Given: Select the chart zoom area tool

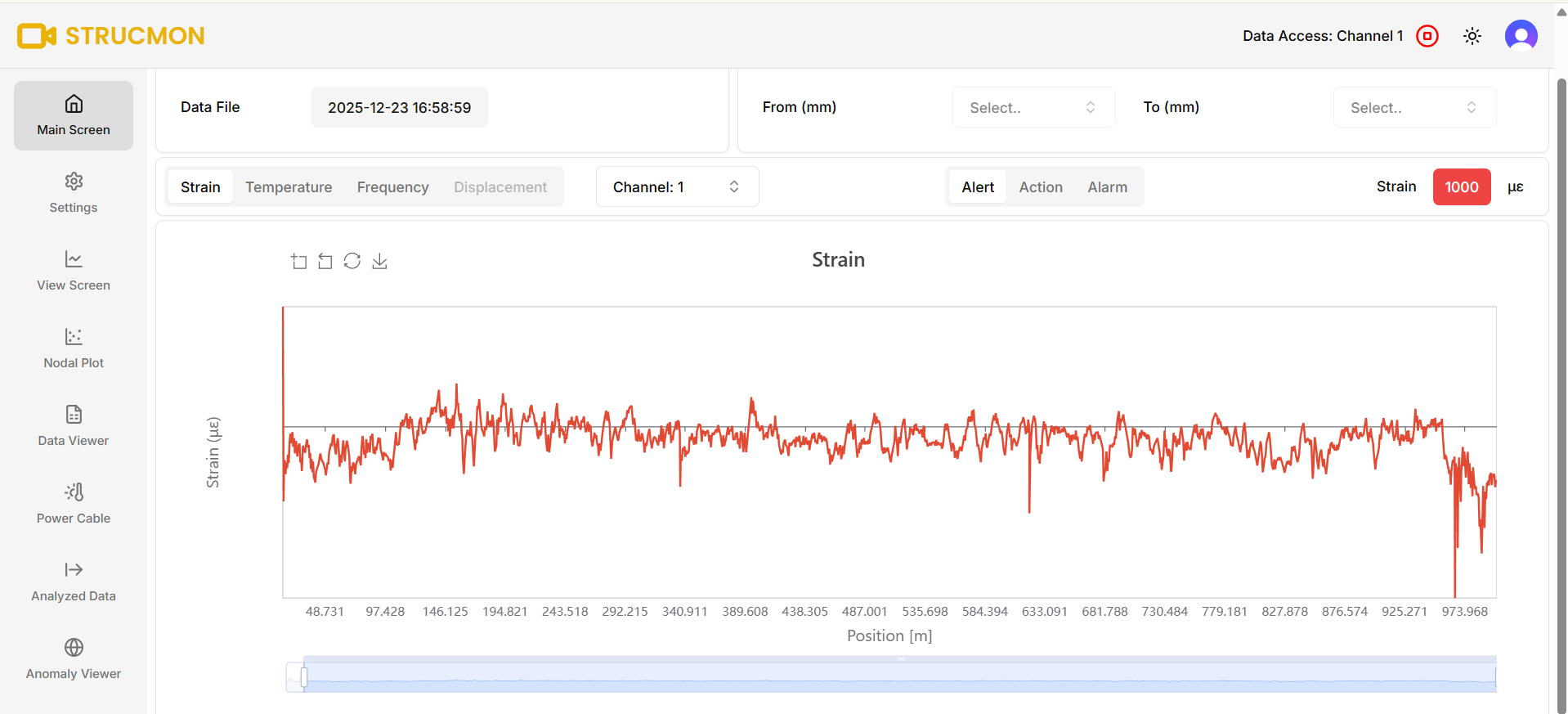Looking at the screenshot, I should pos(299,261).
